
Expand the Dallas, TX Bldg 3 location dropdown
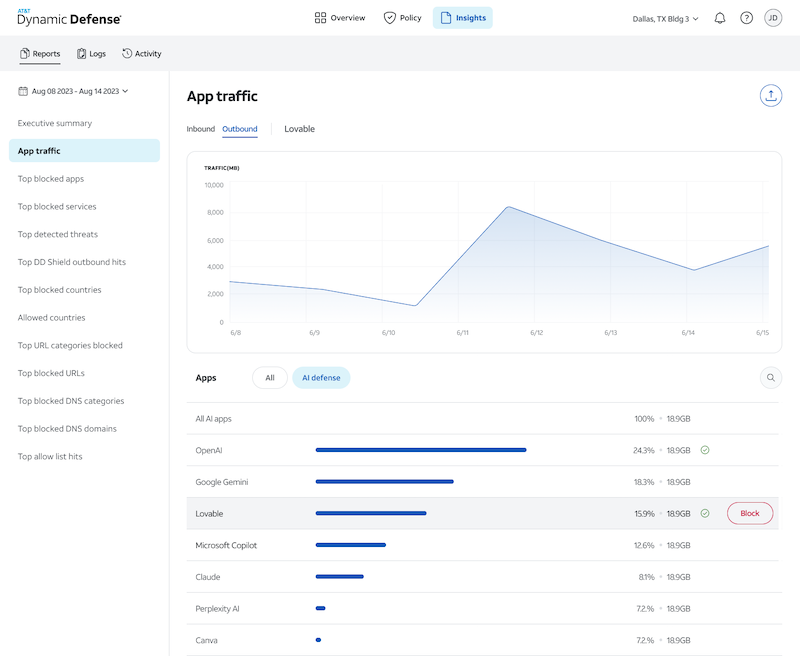(x=665, y=19)
